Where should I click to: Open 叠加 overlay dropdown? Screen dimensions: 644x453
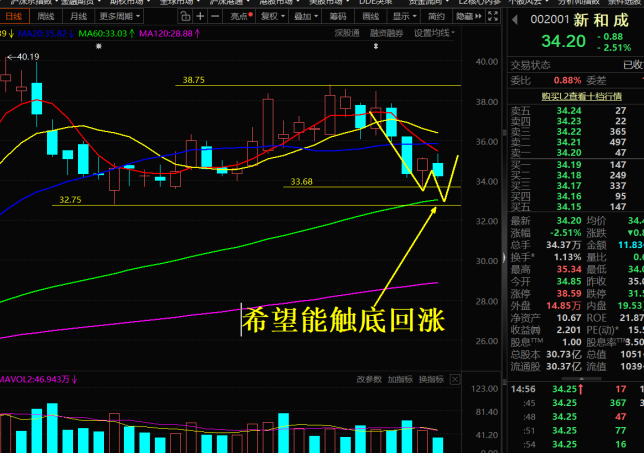pyautogui.click(x=306, y=16)
